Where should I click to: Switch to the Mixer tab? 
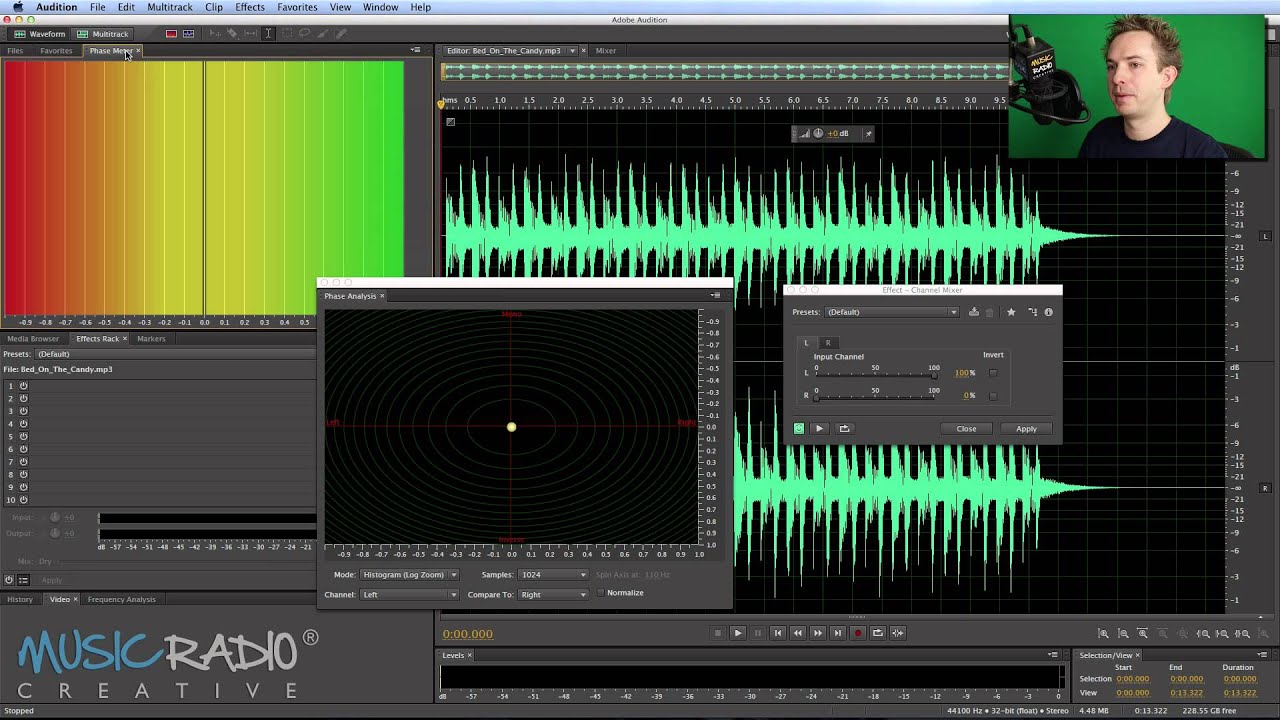(606, 51)
